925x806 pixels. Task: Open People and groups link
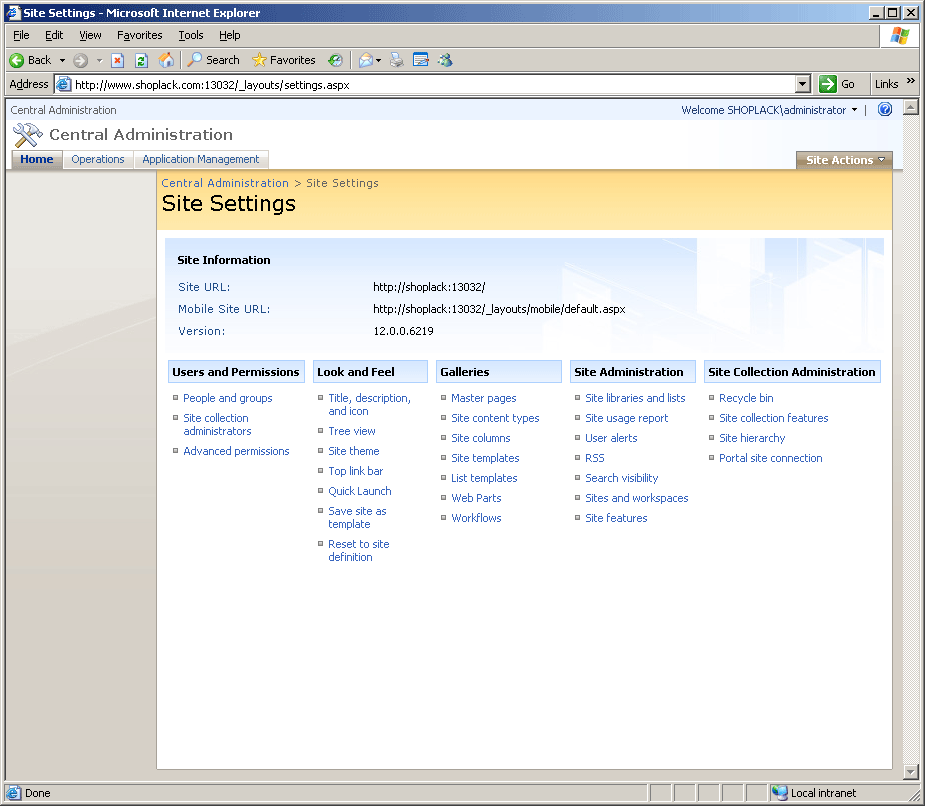[228, 398]
